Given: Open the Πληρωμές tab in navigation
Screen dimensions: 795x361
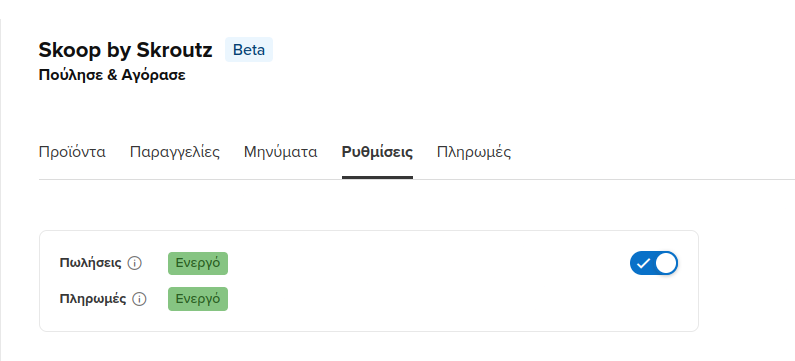Looking at the screenshot, I should 474,152.
